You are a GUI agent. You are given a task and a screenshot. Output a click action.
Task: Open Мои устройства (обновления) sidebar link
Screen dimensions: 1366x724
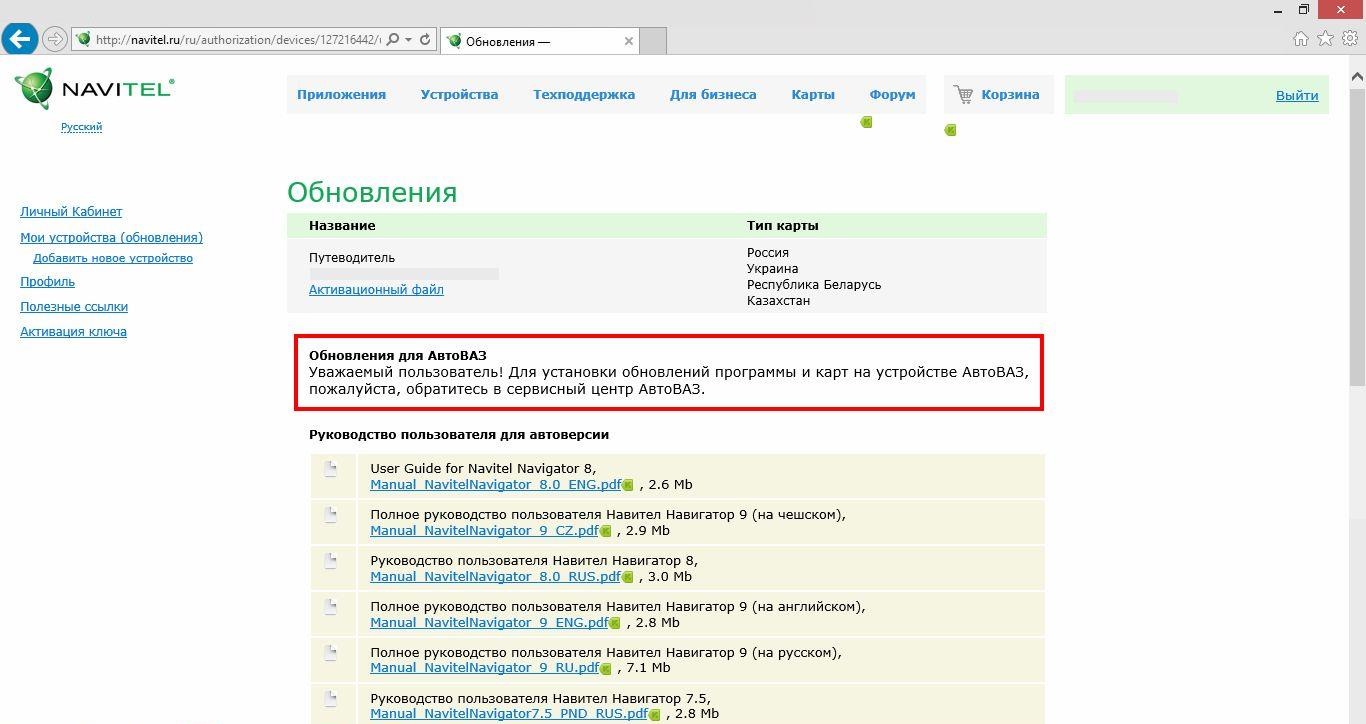point(111,238)
